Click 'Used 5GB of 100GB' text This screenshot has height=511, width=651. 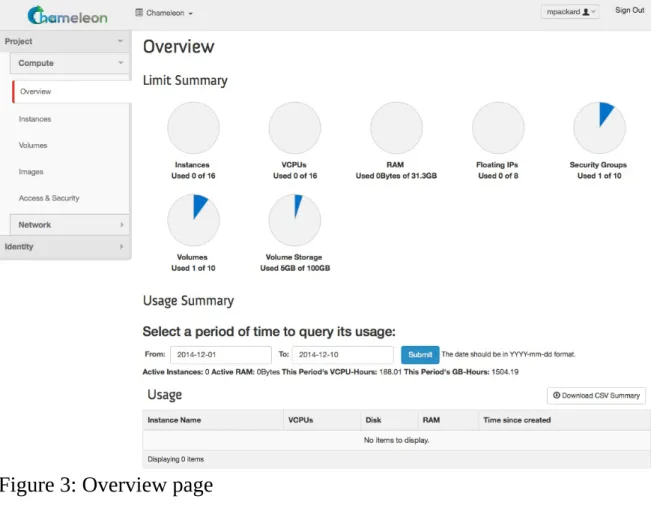[295, 268]
